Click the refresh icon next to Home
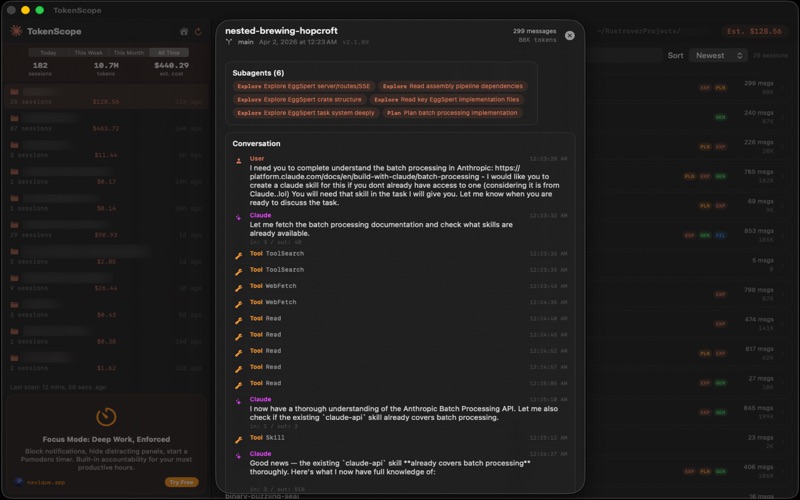 198,32
